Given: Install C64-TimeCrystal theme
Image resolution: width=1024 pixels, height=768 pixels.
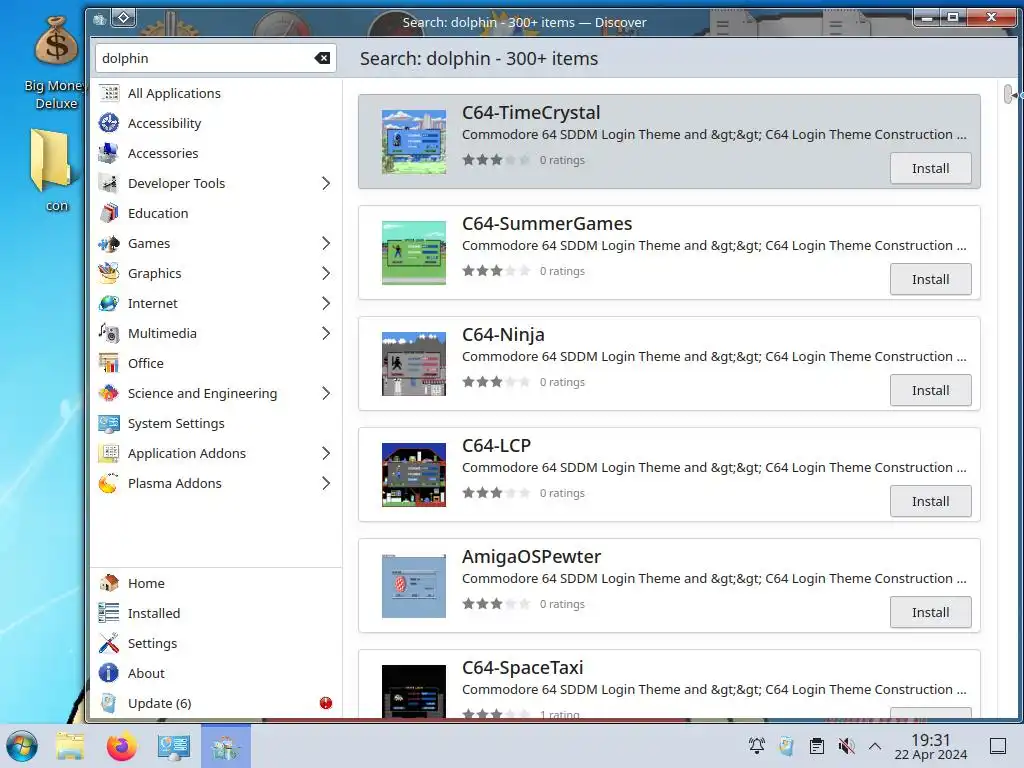Looking at the screenshot, I should tap(930, 168).
